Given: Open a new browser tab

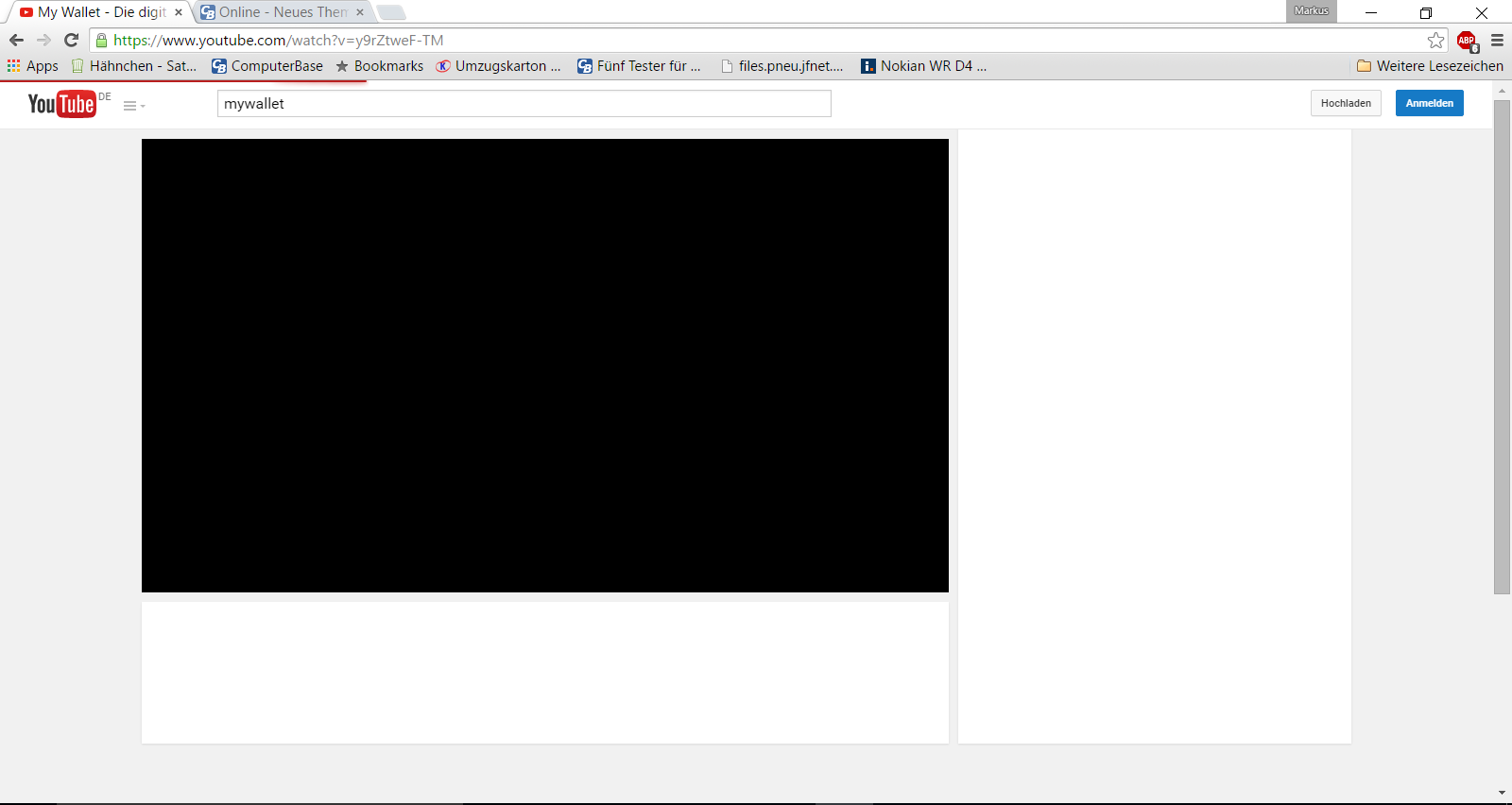Looking at the screenshot, I should tap(391, 12).
